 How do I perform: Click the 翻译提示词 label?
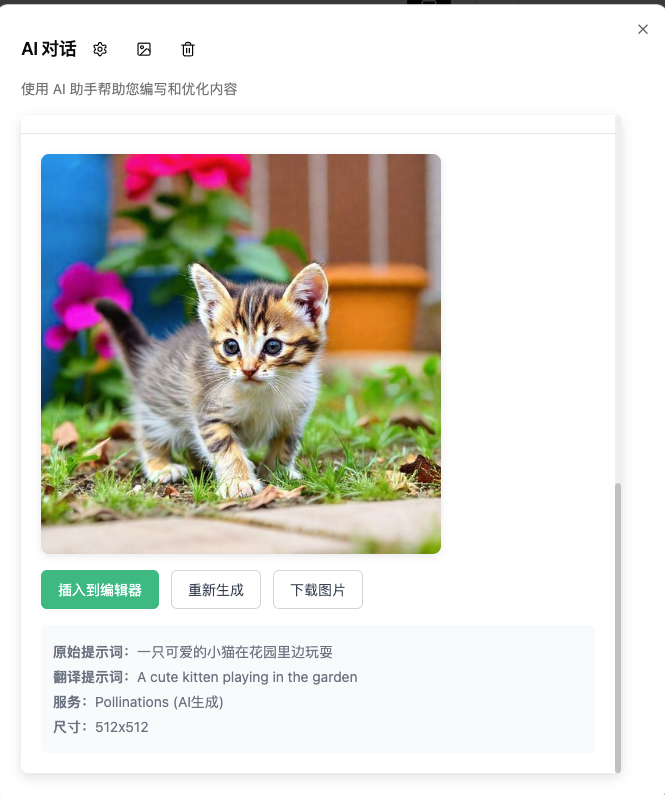(87, 677)
